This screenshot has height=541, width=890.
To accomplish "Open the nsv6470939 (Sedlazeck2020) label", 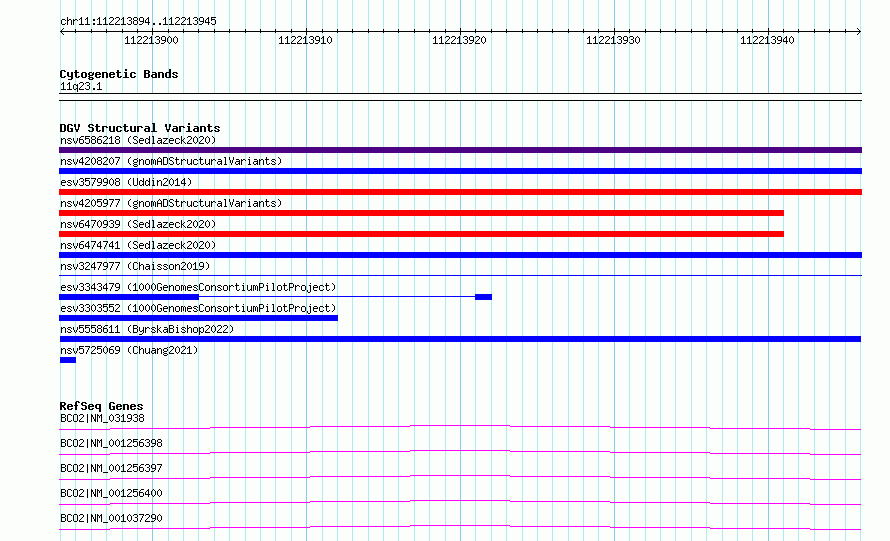I will pos(138,224).
